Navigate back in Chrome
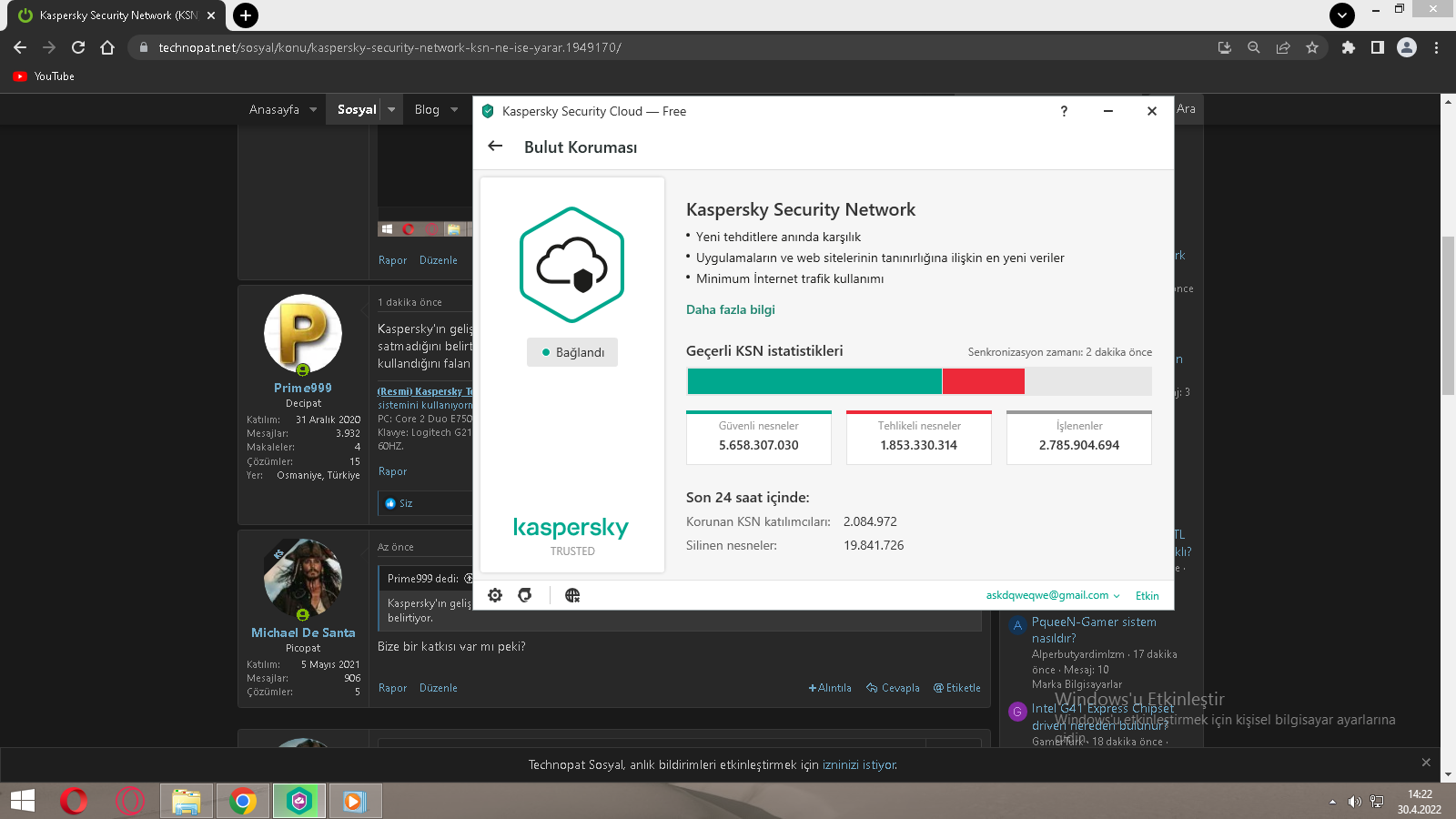Image resolution: width=1456 pixels, height=819 pixels. click(x=20, y=47)
